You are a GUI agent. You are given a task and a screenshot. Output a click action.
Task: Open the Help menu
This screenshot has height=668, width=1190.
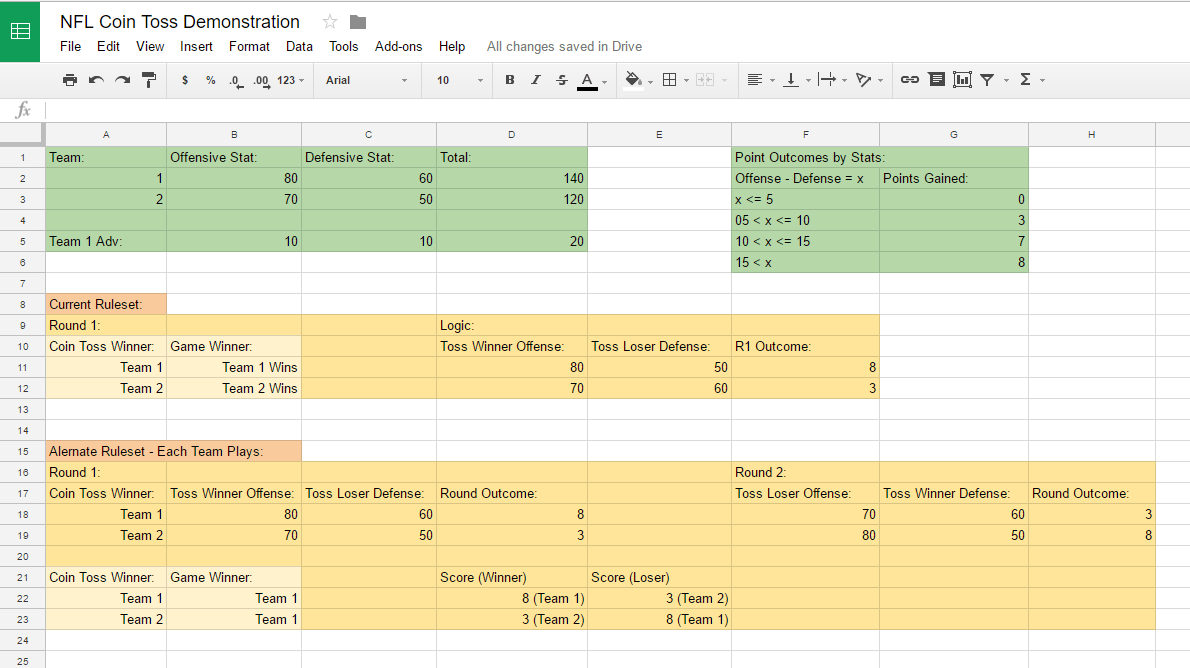(452, 46)
